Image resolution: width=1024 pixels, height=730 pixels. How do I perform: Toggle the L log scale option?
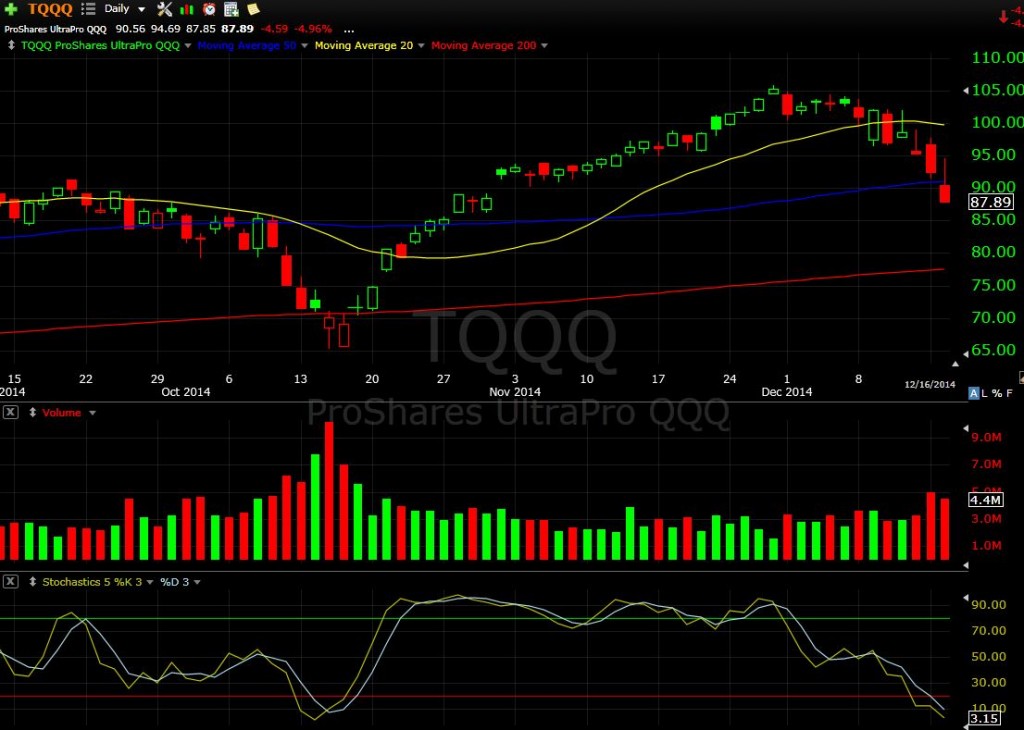(x=985, y=393)
